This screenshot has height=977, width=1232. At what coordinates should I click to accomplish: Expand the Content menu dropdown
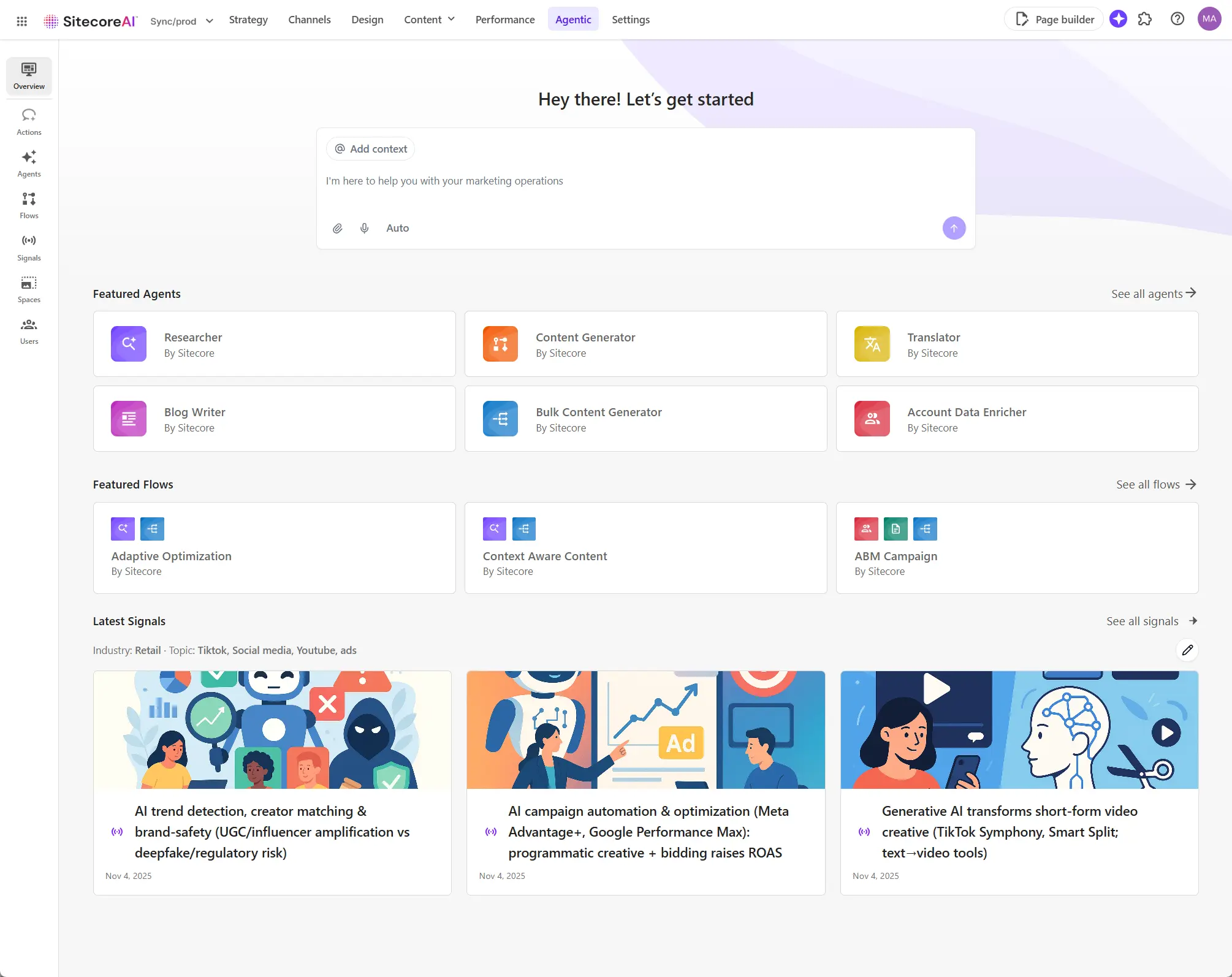pos(429,20)
